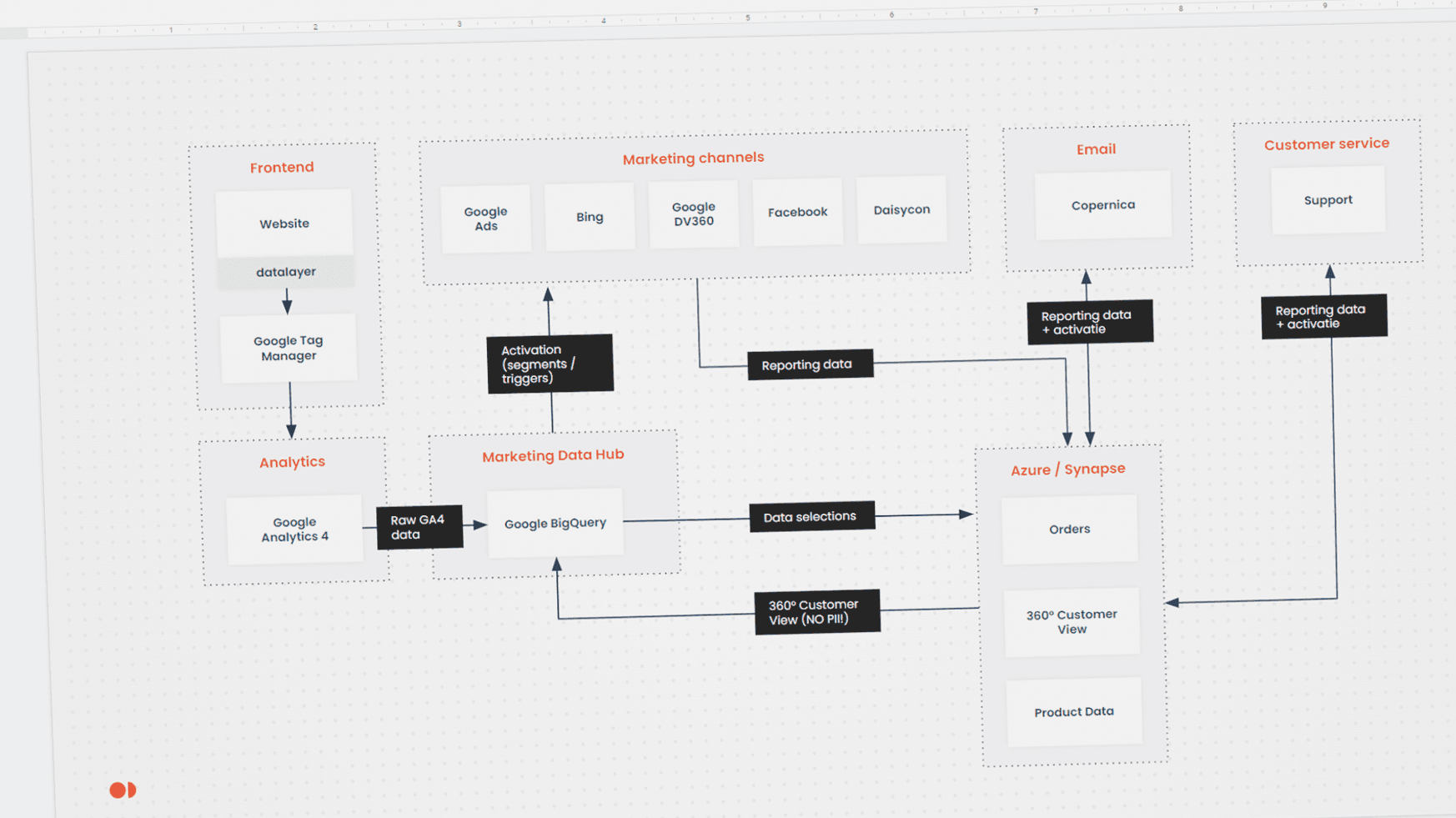Click the Customer service title
Screen dimensions: 1456x818
pos(1327,144)
